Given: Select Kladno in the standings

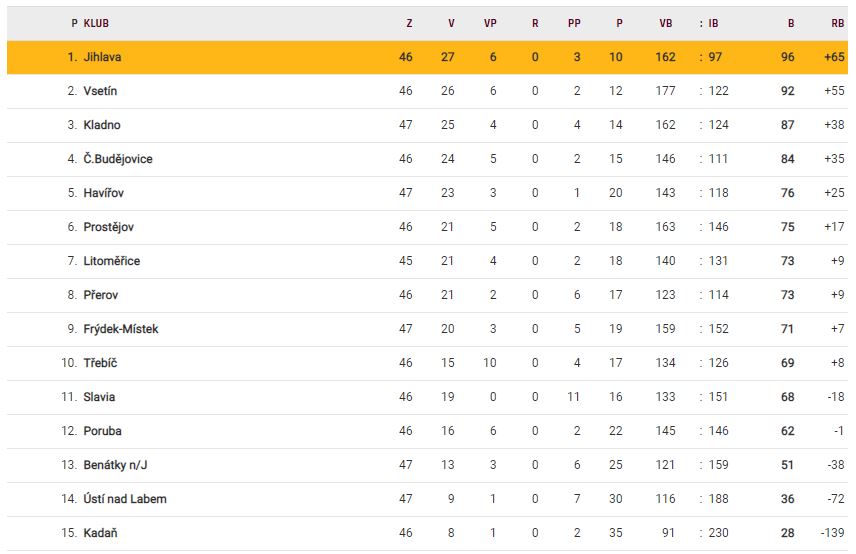Looking at the screenshot, I should tap(102, 125).
